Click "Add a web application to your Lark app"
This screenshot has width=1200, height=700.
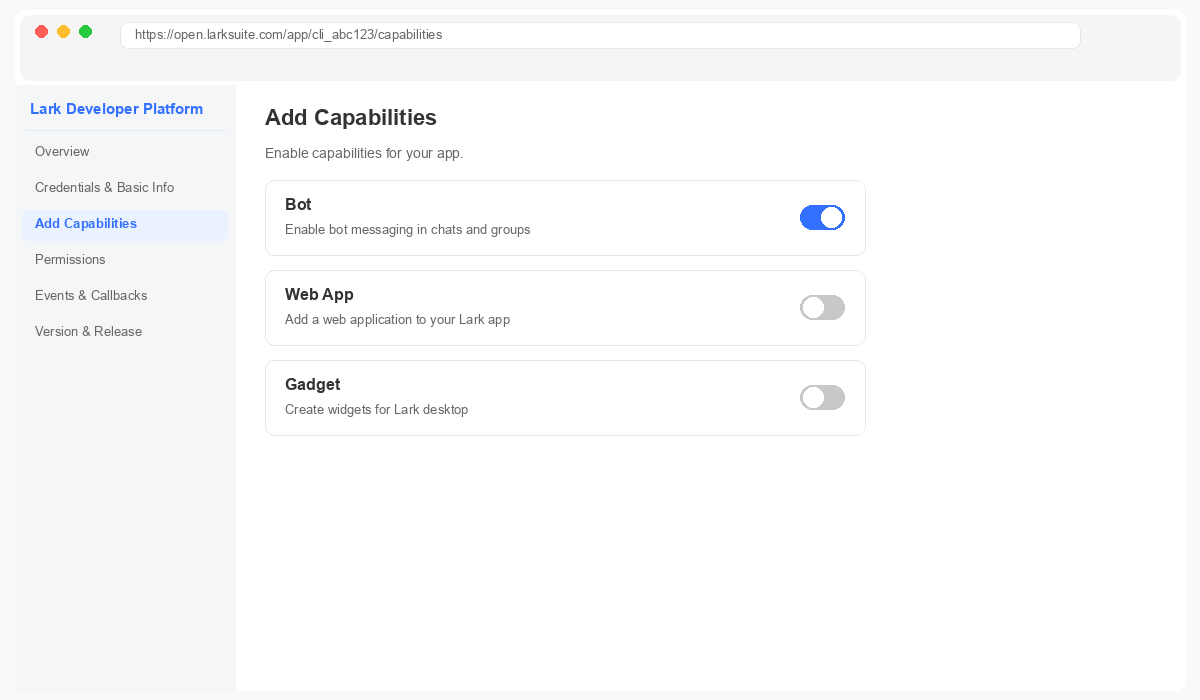coord(397,320)
